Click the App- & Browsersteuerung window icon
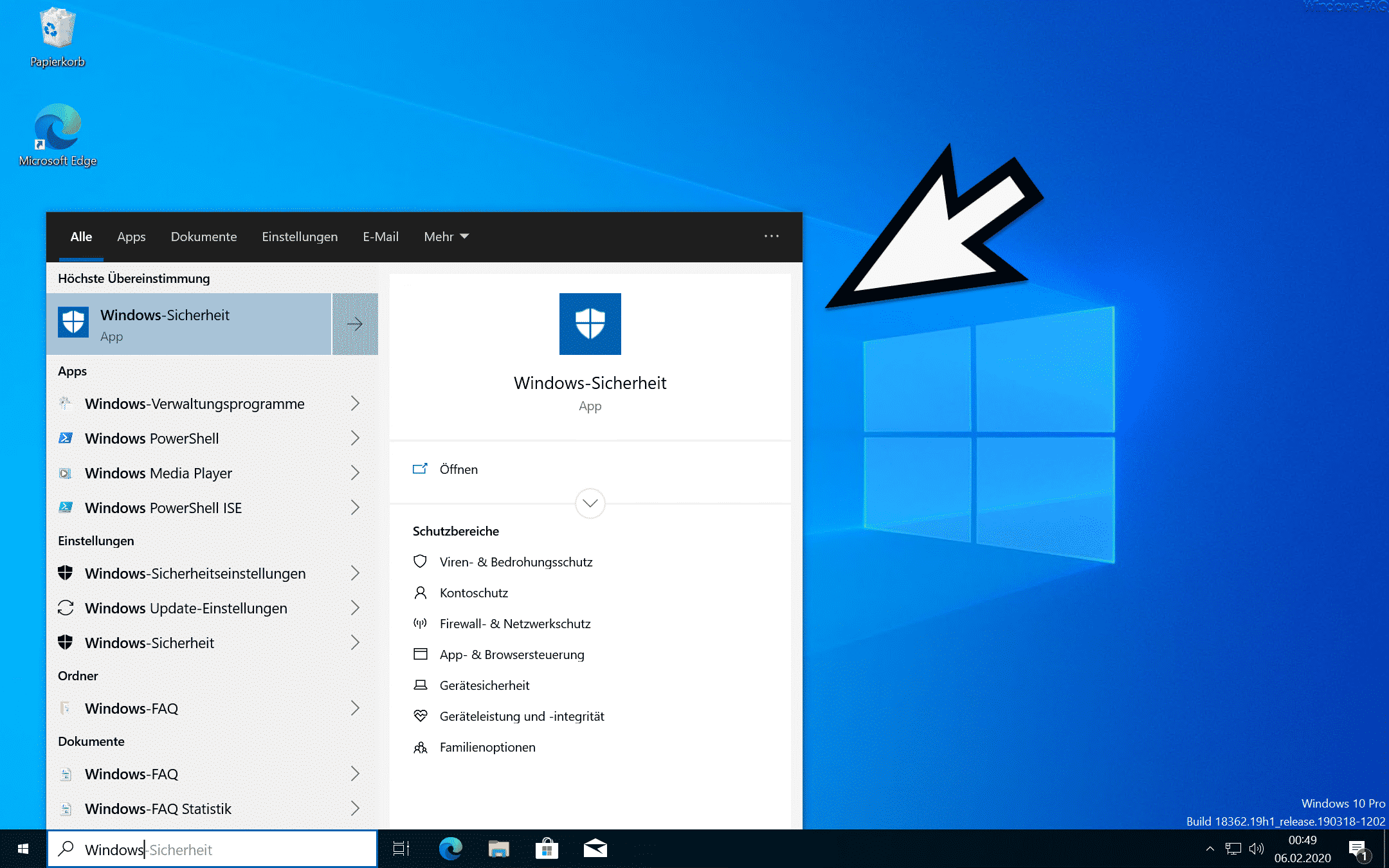Screen dimensions: 1389x868 tap(420, 654)
